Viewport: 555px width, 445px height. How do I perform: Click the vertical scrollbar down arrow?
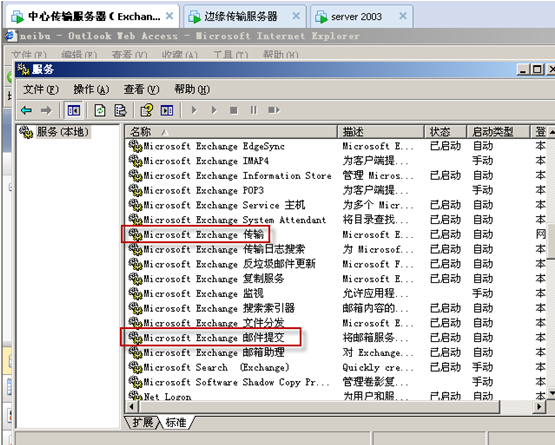coord(551,393)
